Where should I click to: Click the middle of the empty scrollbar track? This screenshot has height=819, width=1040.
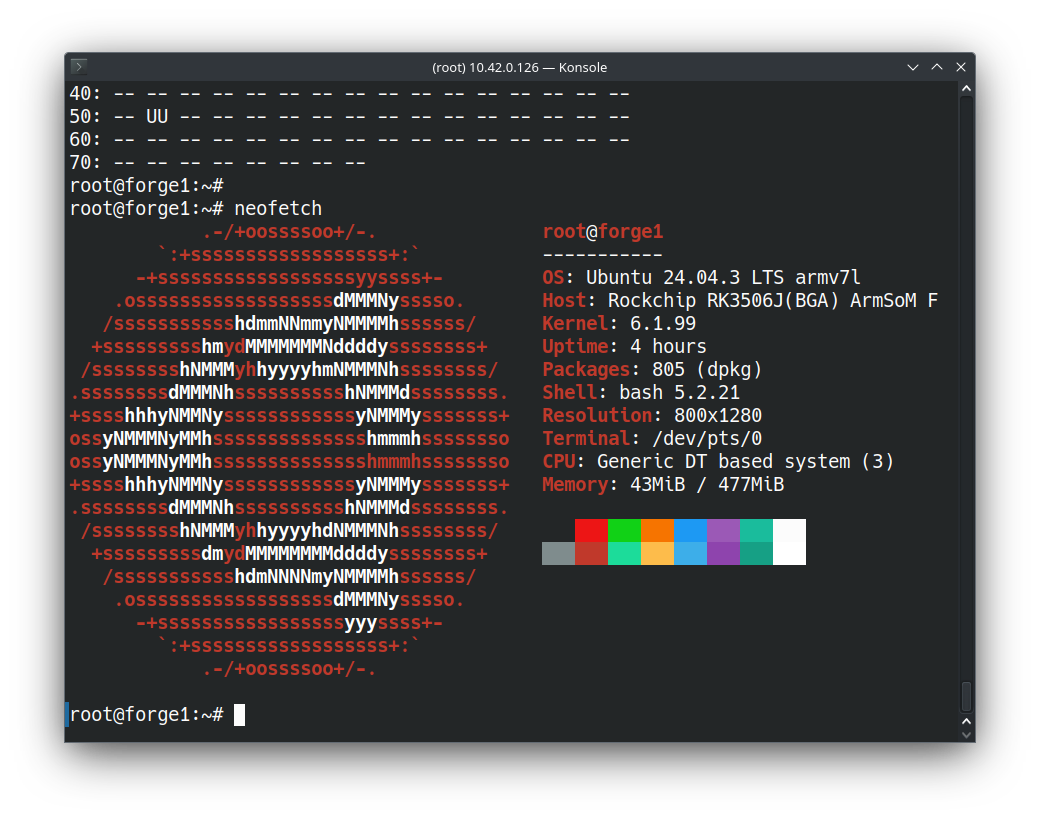tap(966, 390)
